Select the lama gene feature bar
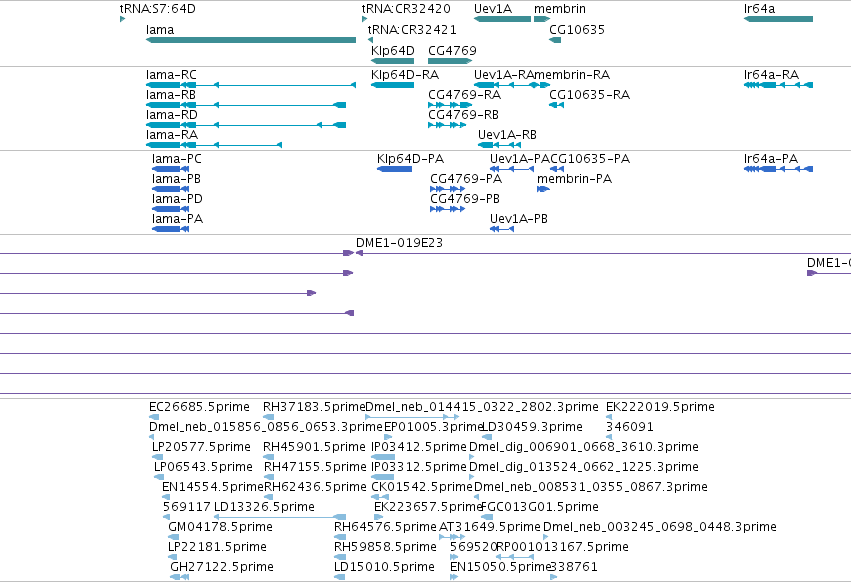This screenshot has width=851, height=582. point(251,40)
